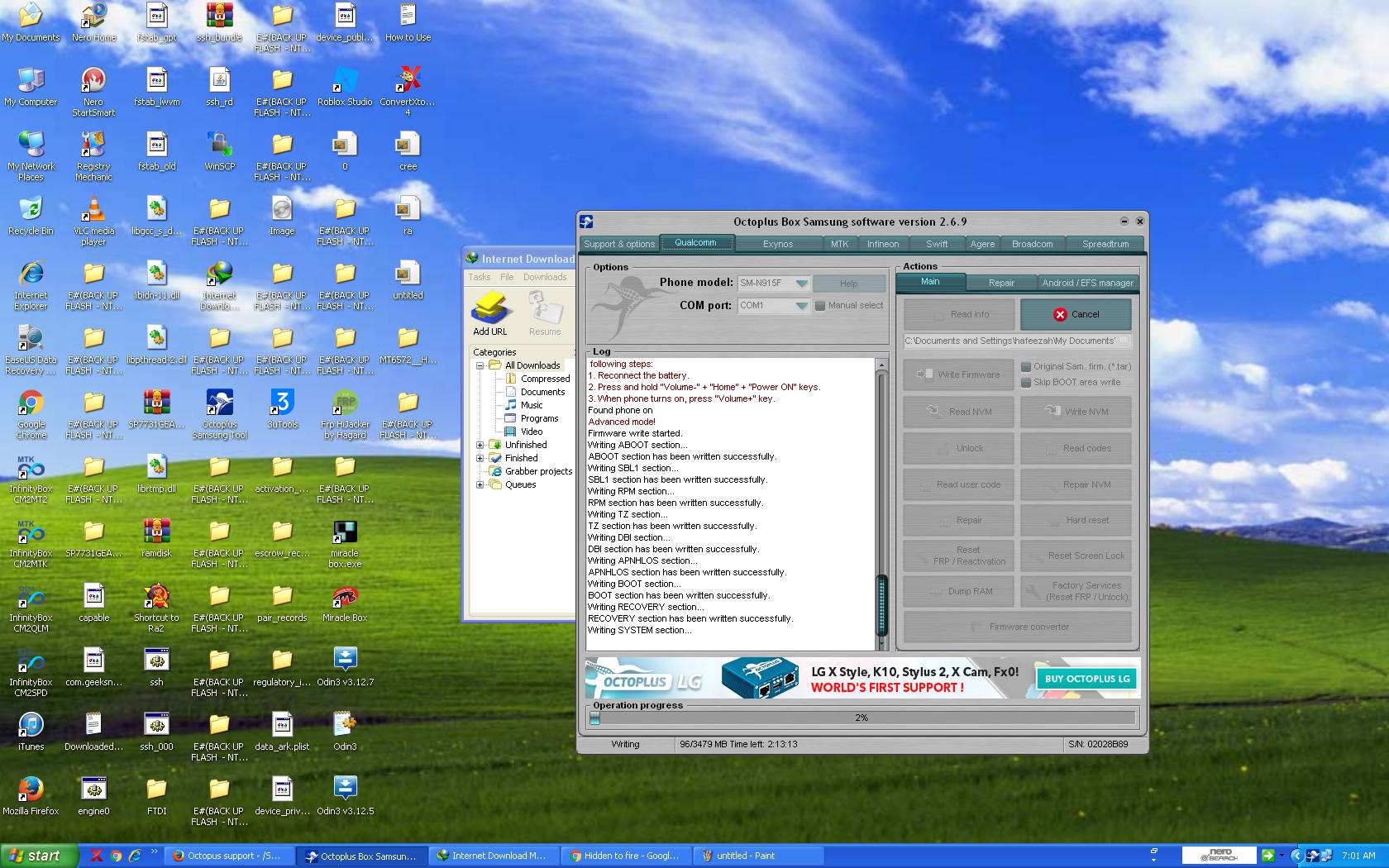Toggle Original Sam. firm. (*.tar) checkbox
Viewport: 1389px width, 868px height.
(x=1026, y=367)
